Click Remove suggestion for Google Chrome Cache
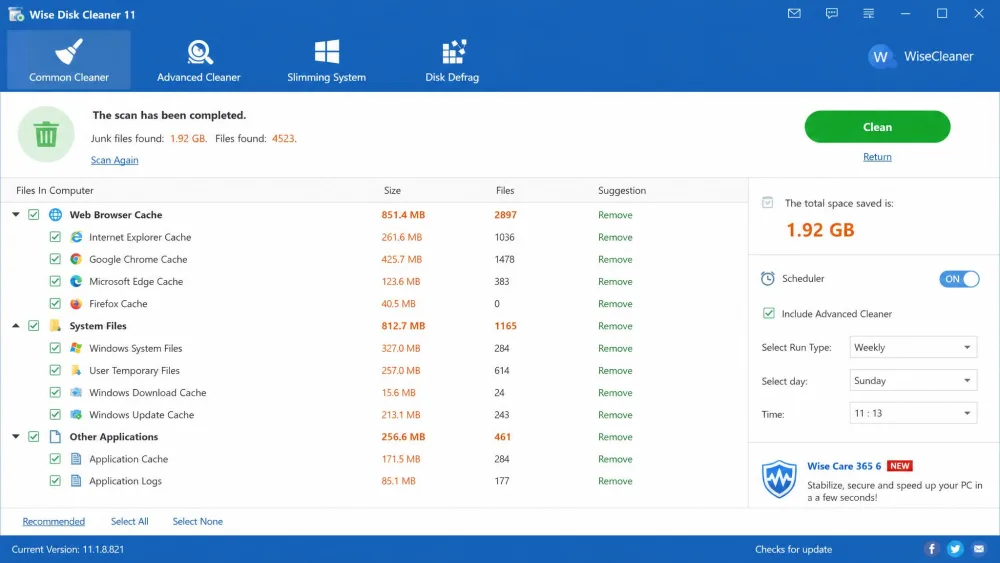This screenshot has height=563, width=1000. pos(615,260)
